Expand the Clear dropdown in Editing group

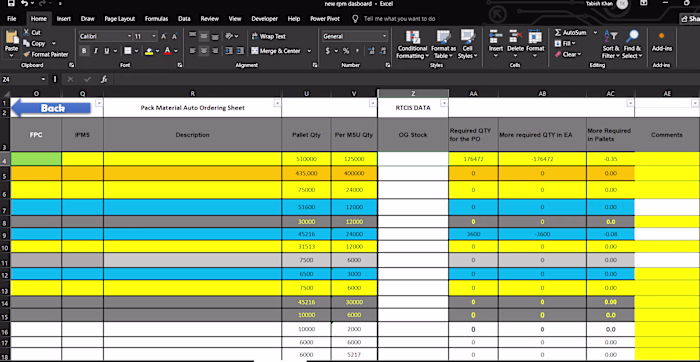[x=579, y=54]
